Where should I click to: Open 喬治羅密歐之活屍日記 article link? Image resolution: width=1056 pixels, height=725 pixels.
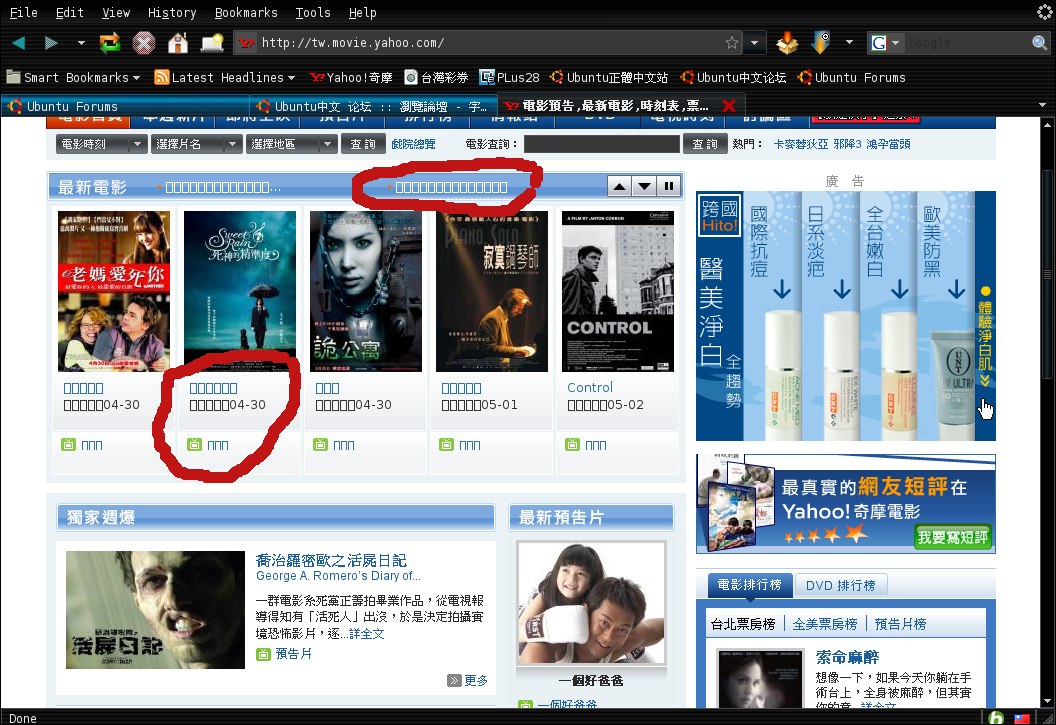[331, 560]
